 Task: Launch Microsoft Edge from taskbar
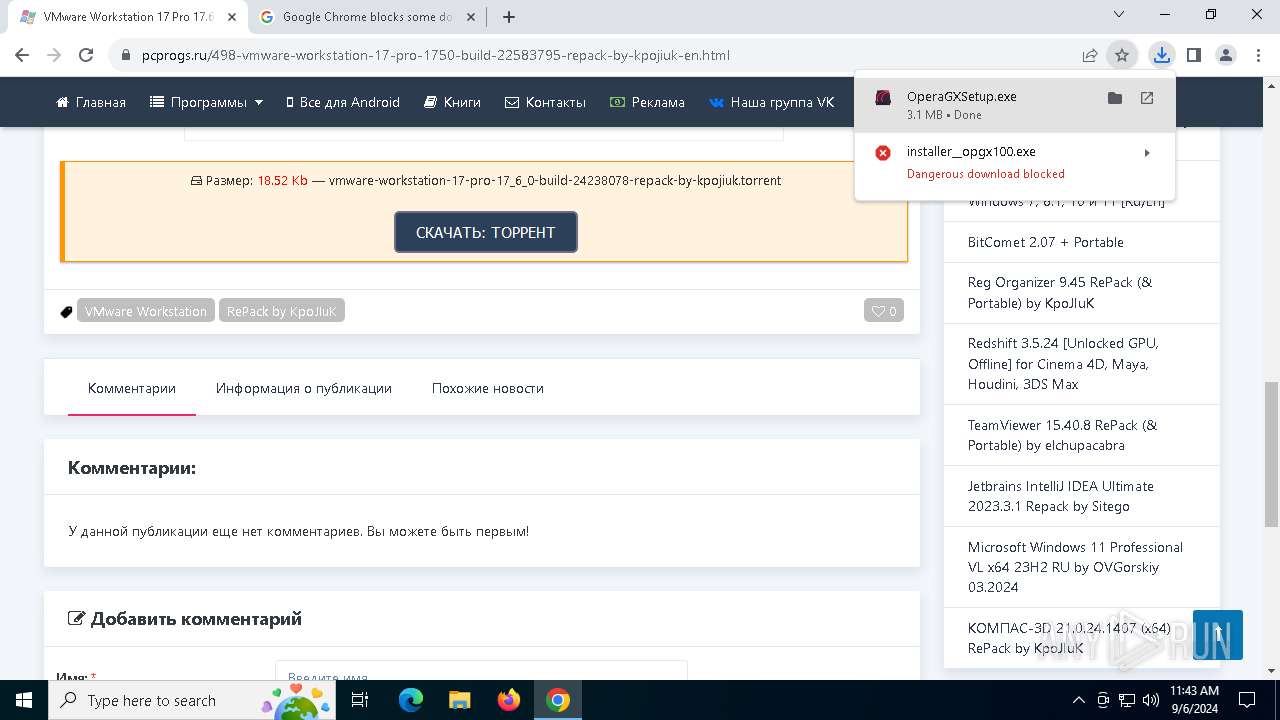[411, 700]
